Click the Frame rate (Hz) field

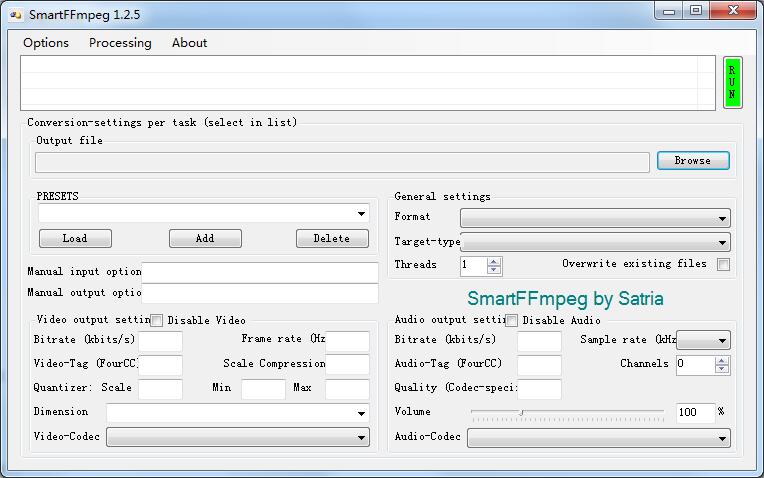click(347, 341)
